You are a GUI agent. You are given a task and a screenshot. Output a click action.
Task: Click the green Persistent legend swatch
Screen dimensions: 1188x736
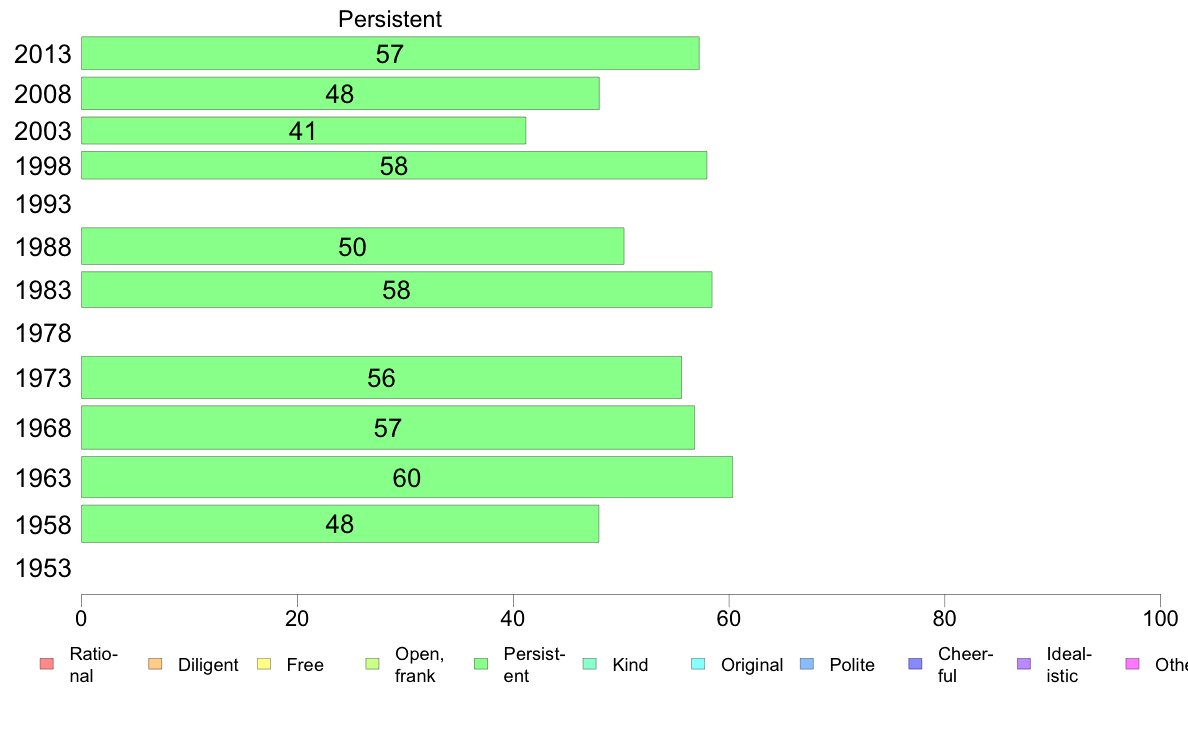click(x=480, y=664)
